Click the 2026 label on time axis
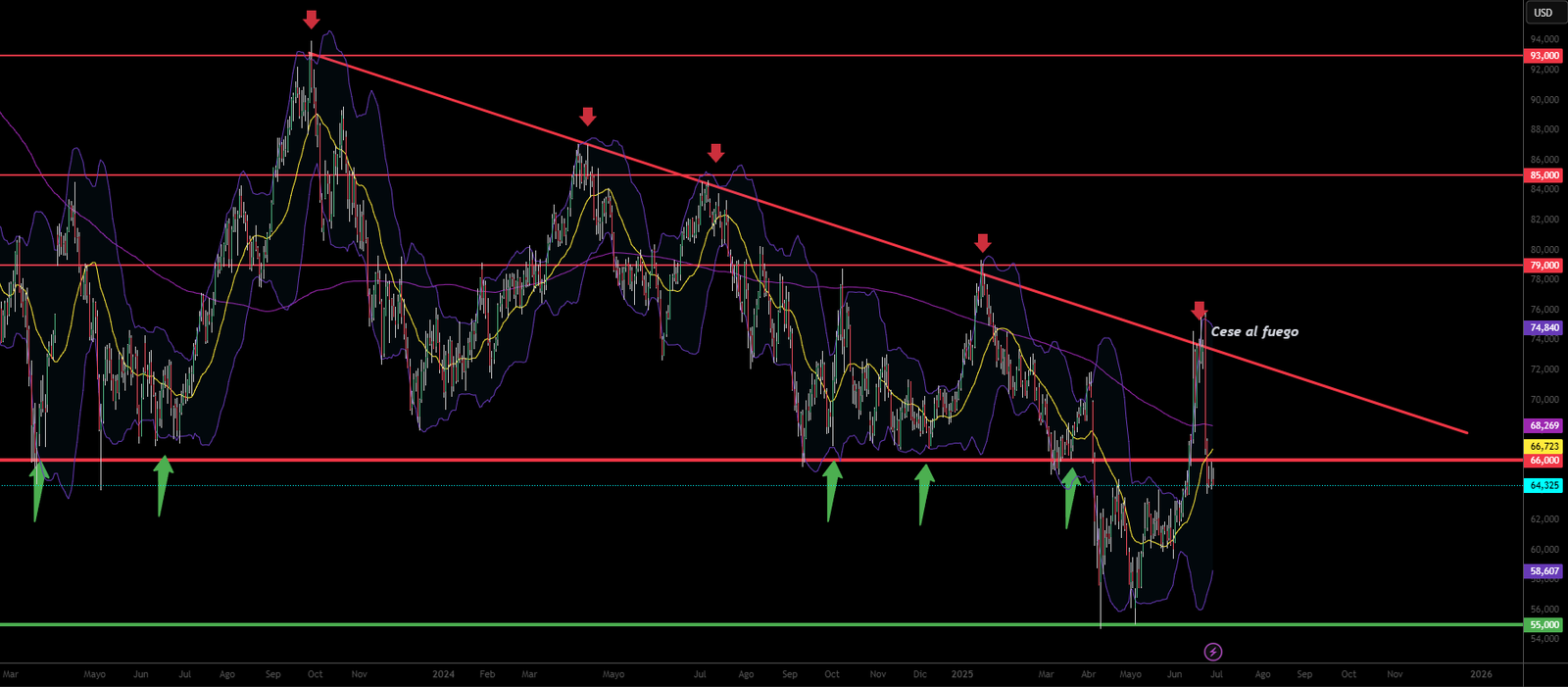Screen dimensions: 1568x687 coord(1481,674)
